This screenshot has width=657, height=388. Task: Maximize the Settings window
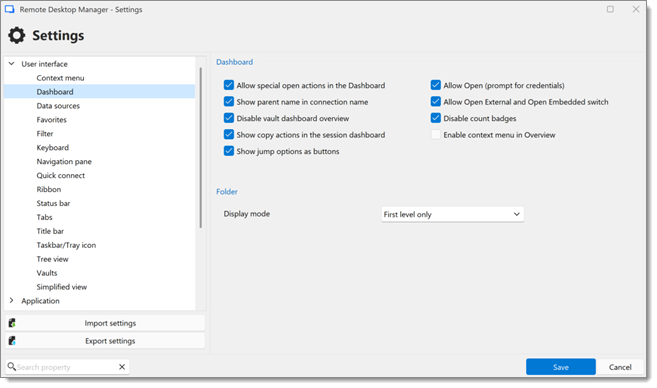(610, 9)
